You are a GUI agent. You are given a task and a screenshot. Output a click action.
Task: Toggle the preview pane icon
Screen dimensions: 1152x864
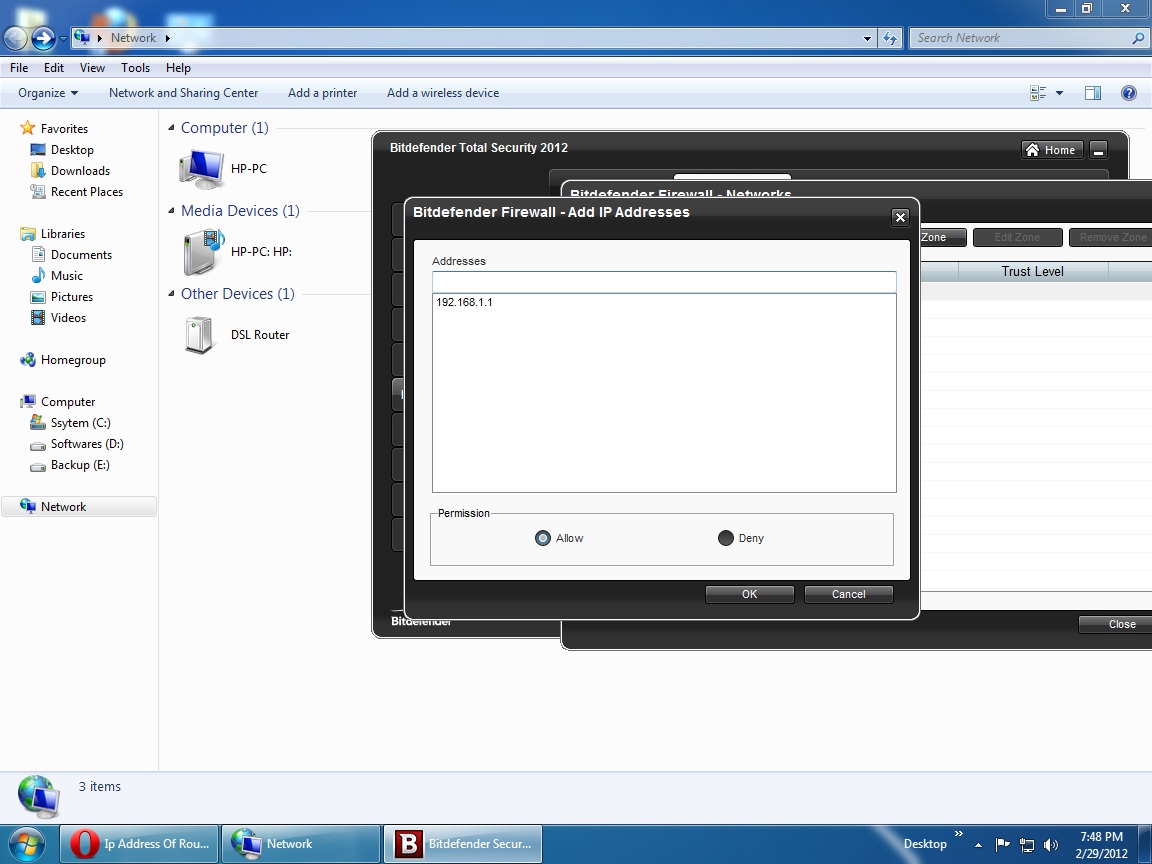click(x=1092, y=93)
